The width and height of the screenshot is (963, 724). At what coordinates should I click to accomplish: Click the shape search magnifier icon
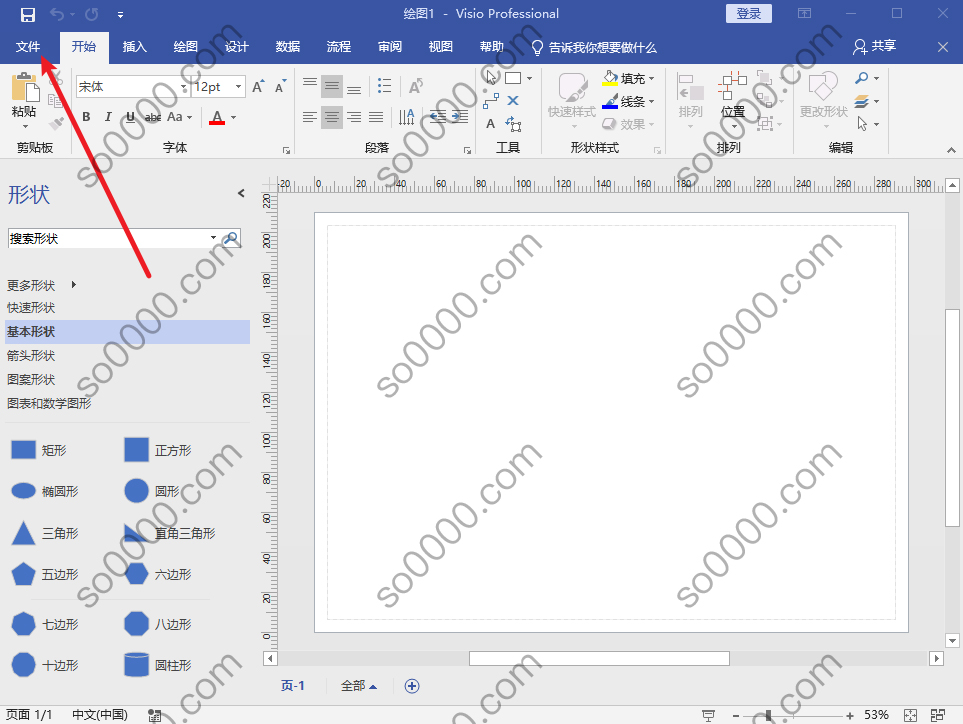click(x=232, y=238)
